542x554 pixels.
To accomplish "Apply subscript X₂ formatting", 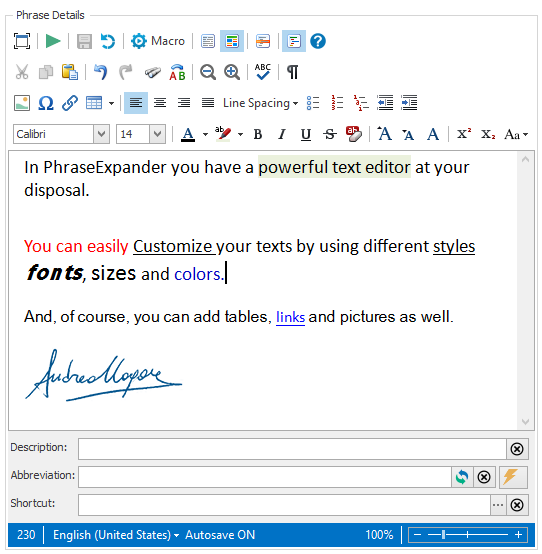I will click(488, 134).
